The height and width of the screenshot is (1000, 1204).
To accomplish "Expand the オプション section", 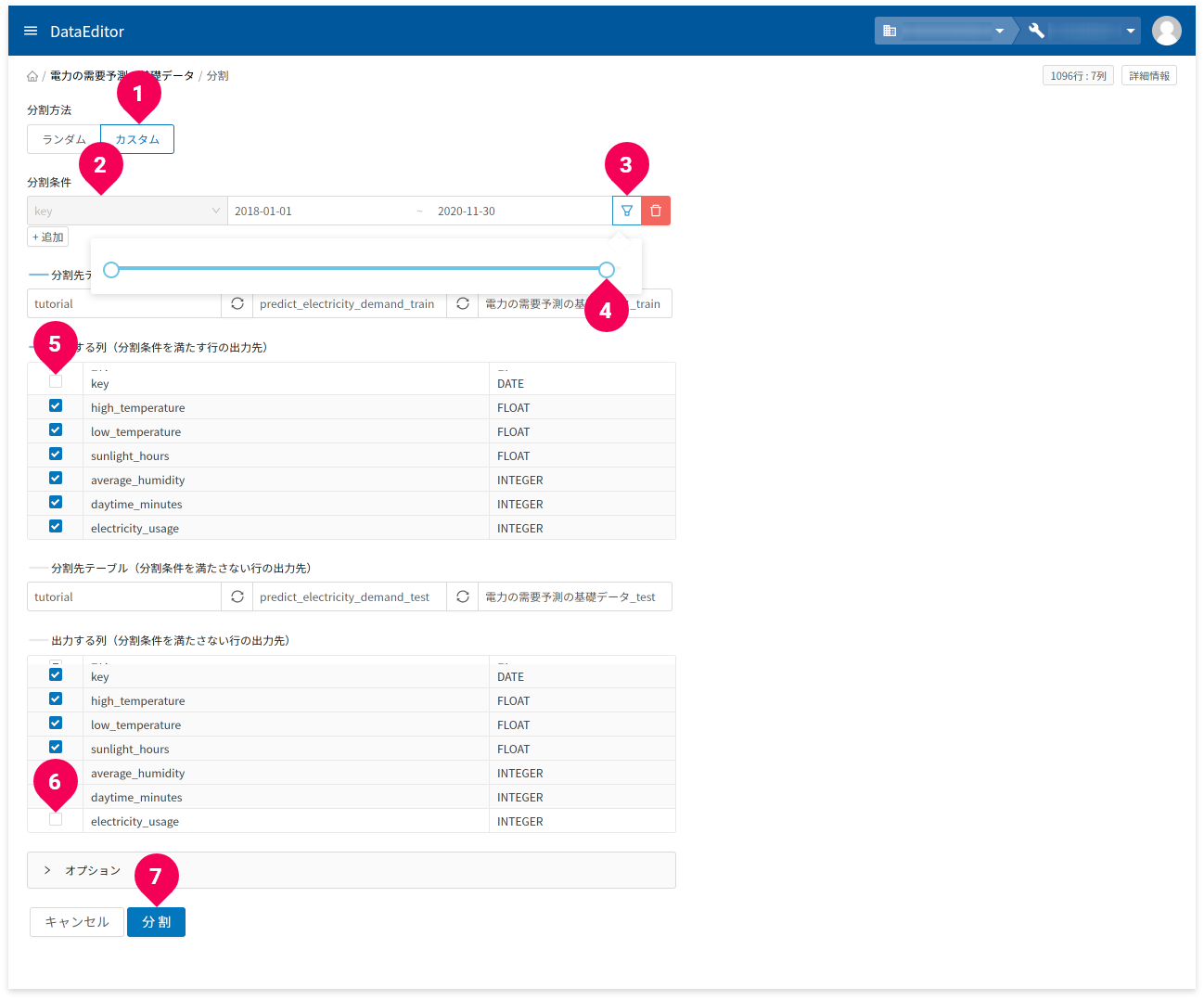I will pyautogui.click(x=352, y=870).
